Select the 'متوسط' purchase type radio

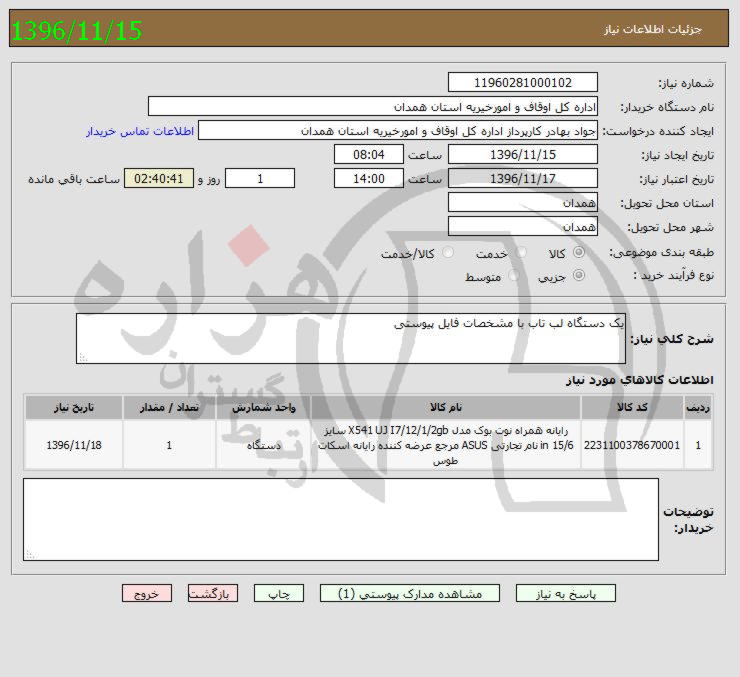514,276
